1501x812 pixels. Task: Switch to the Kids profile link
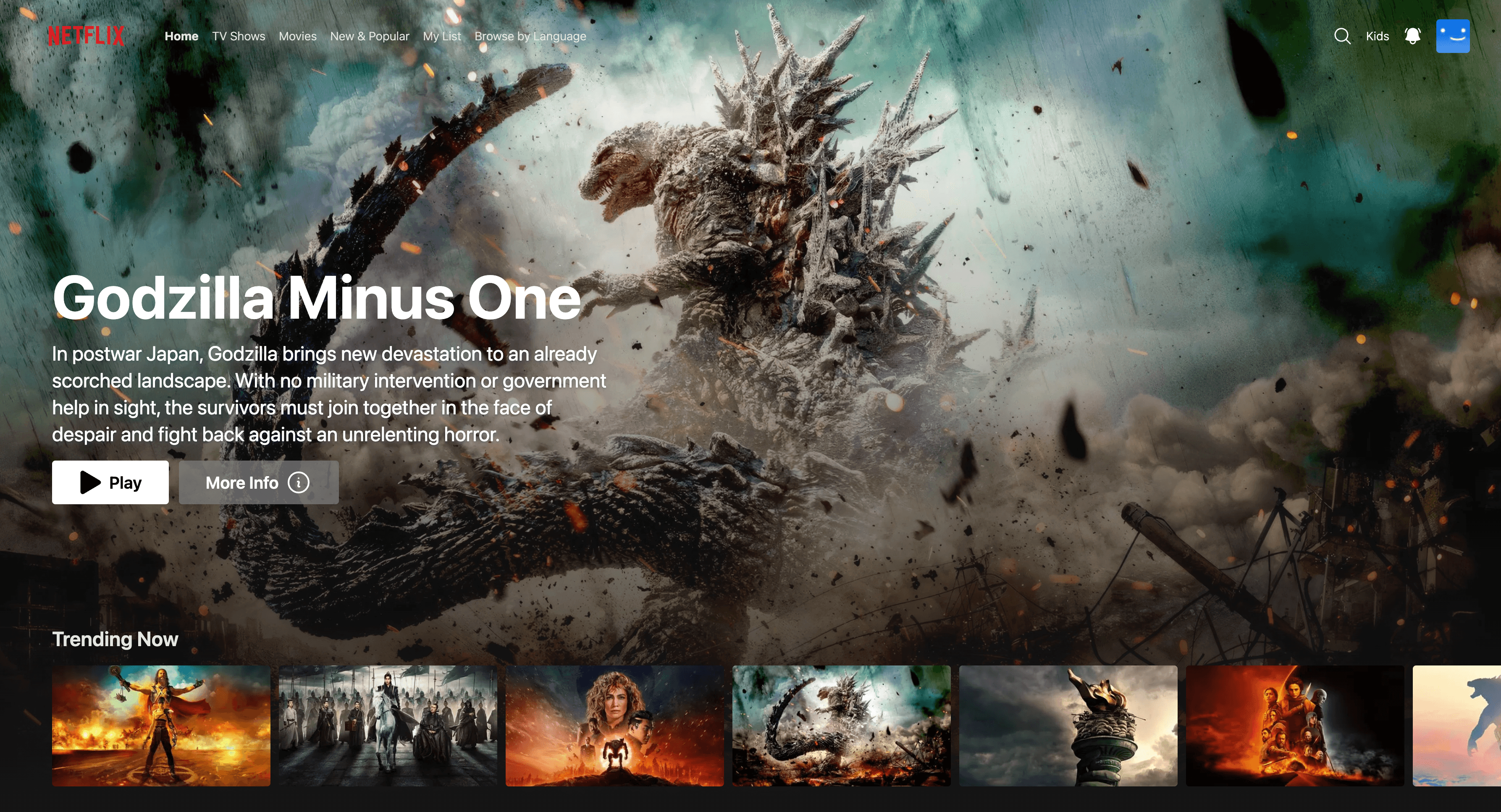click(1377, 36)
